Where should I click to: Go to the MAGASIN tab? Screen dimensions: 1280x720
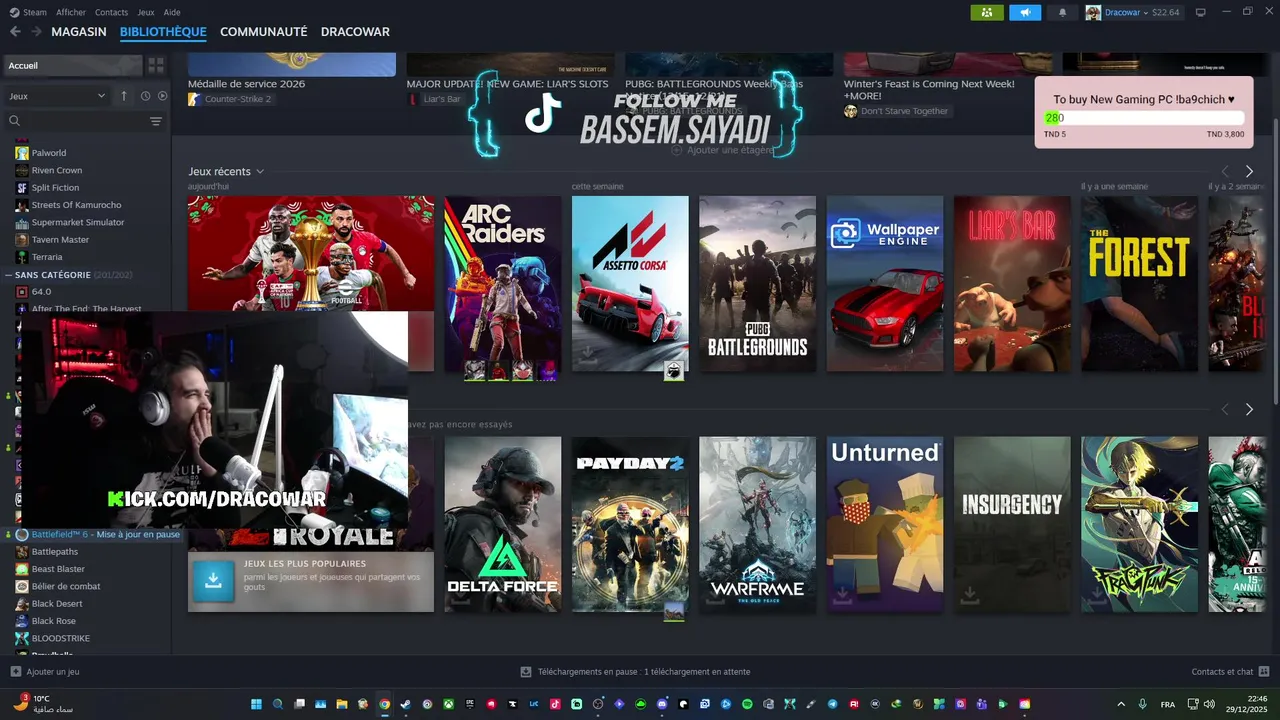tap(79, 32)
